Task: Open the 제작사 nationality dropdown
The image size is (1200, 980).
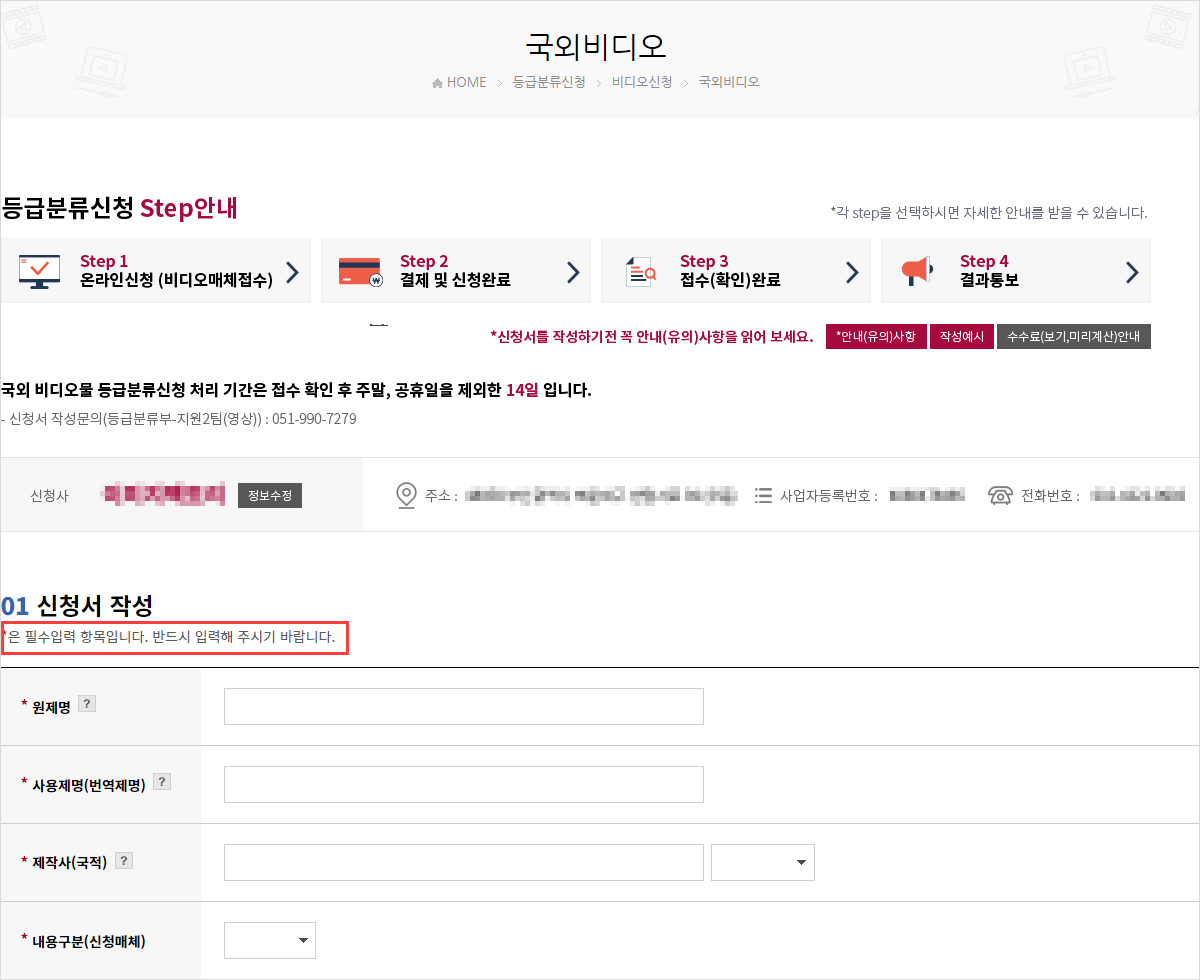Action: click(763, 862)
